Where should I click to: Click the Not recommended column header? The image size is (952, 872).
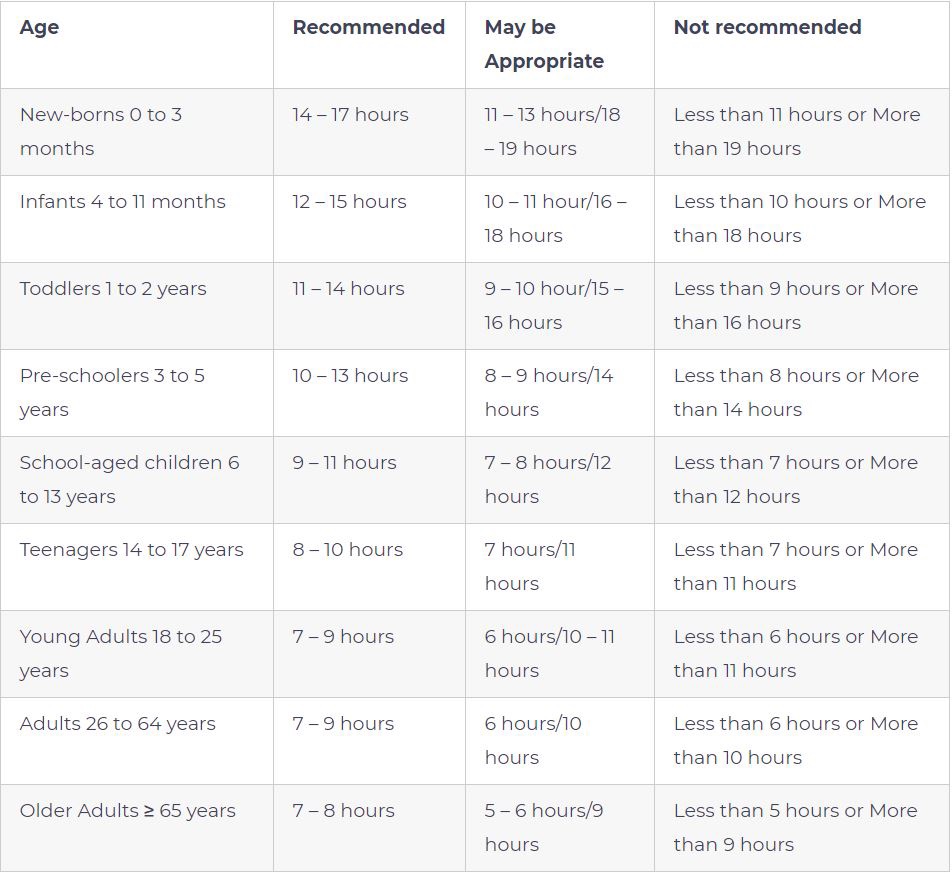pos(767,28)
